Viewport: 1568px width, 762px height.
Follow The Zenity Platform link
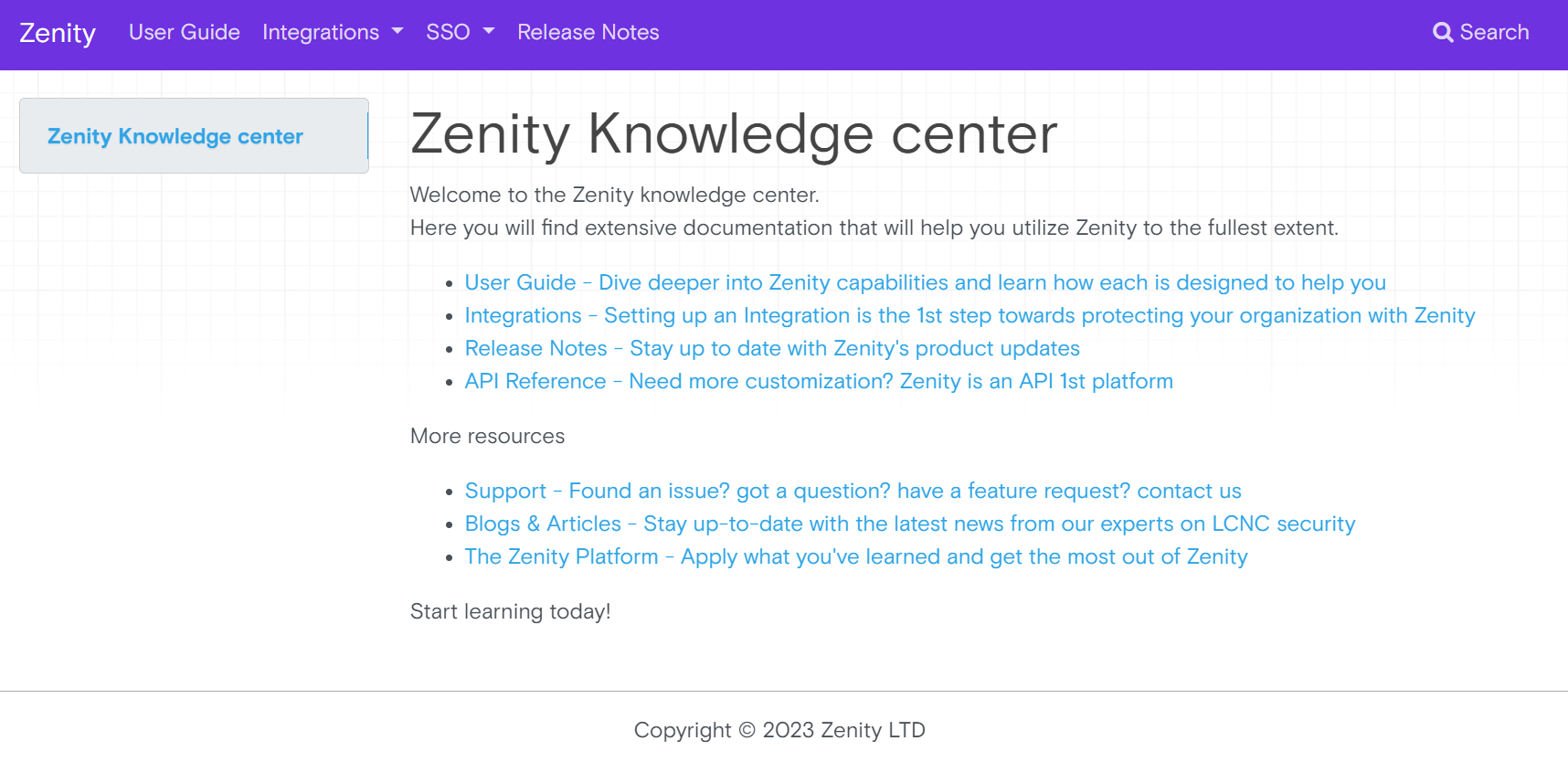tap(855, 556)
